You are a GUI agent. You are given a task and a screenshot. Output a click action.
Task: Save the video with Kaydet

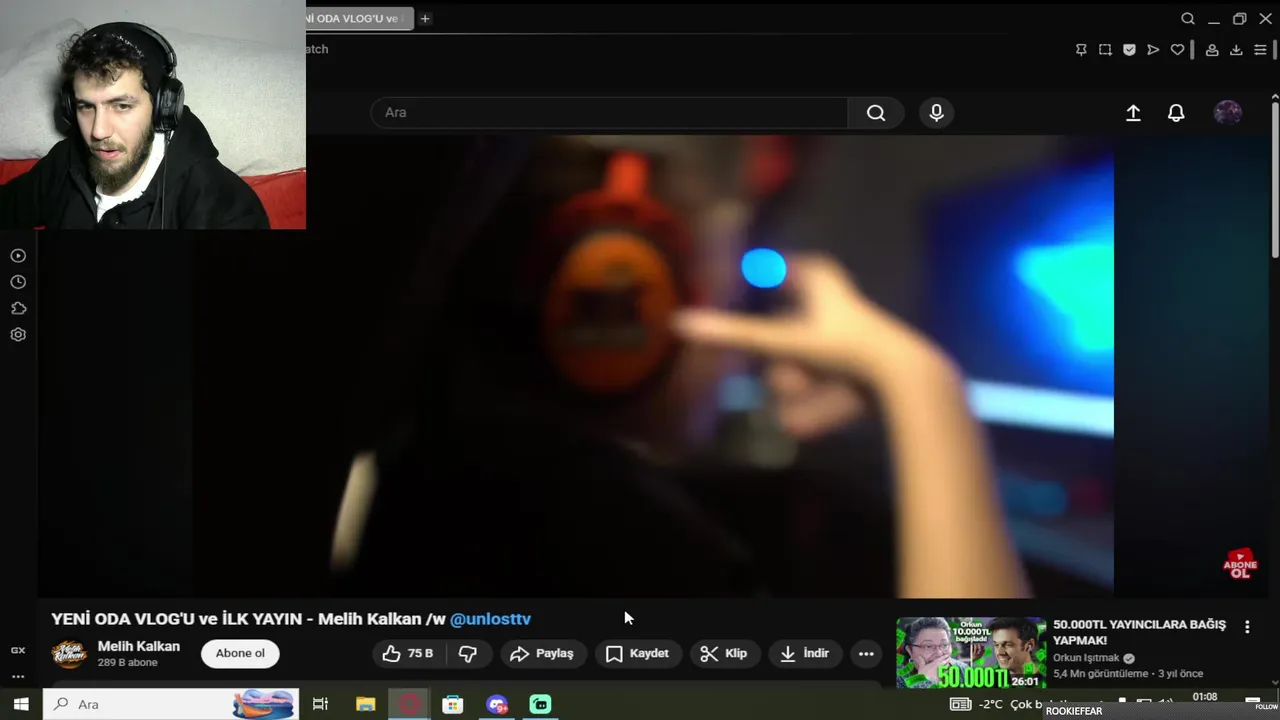637,653
